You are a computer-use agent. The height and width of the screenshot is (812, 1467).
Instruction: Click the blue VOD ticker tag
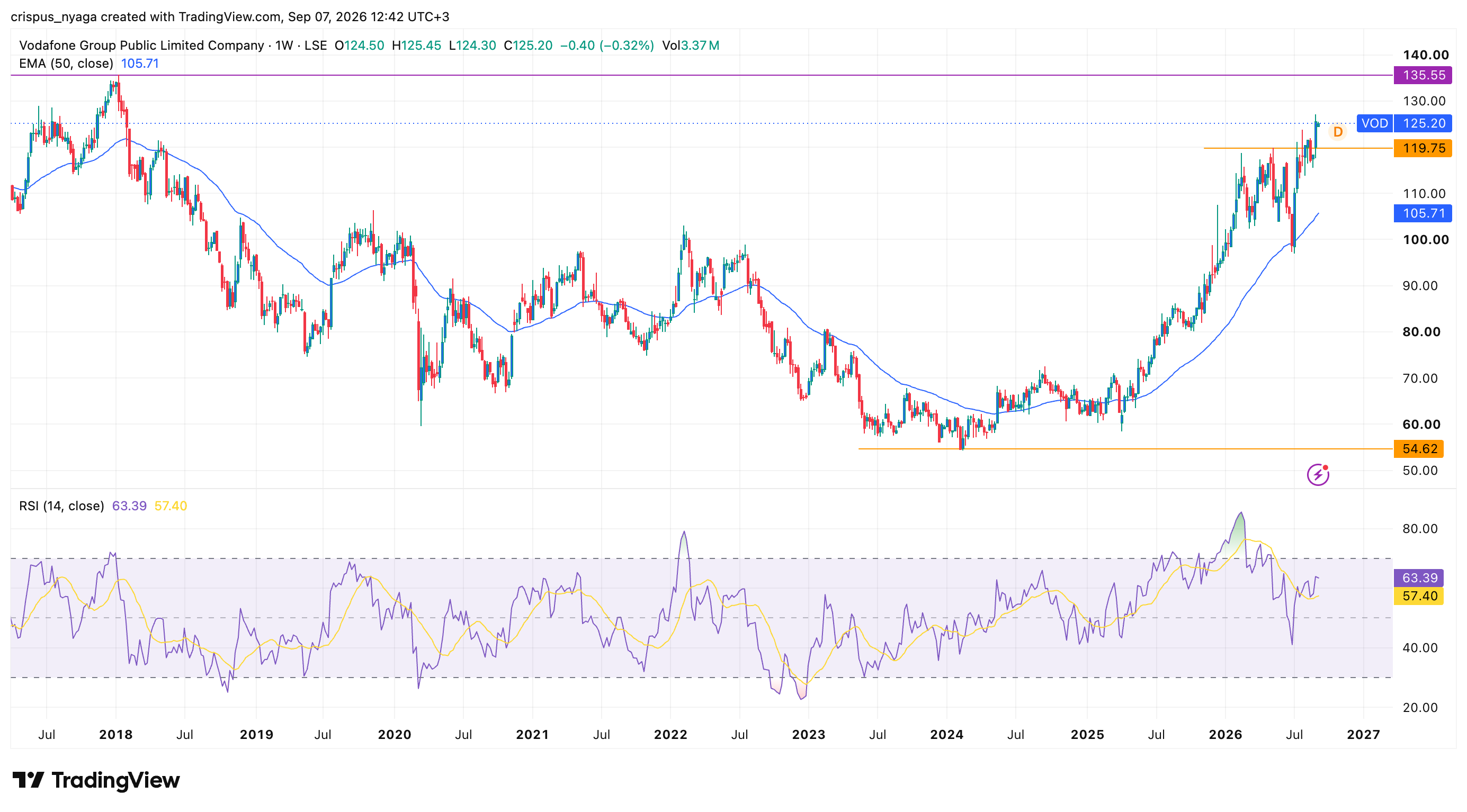[x=1374, y=123]
